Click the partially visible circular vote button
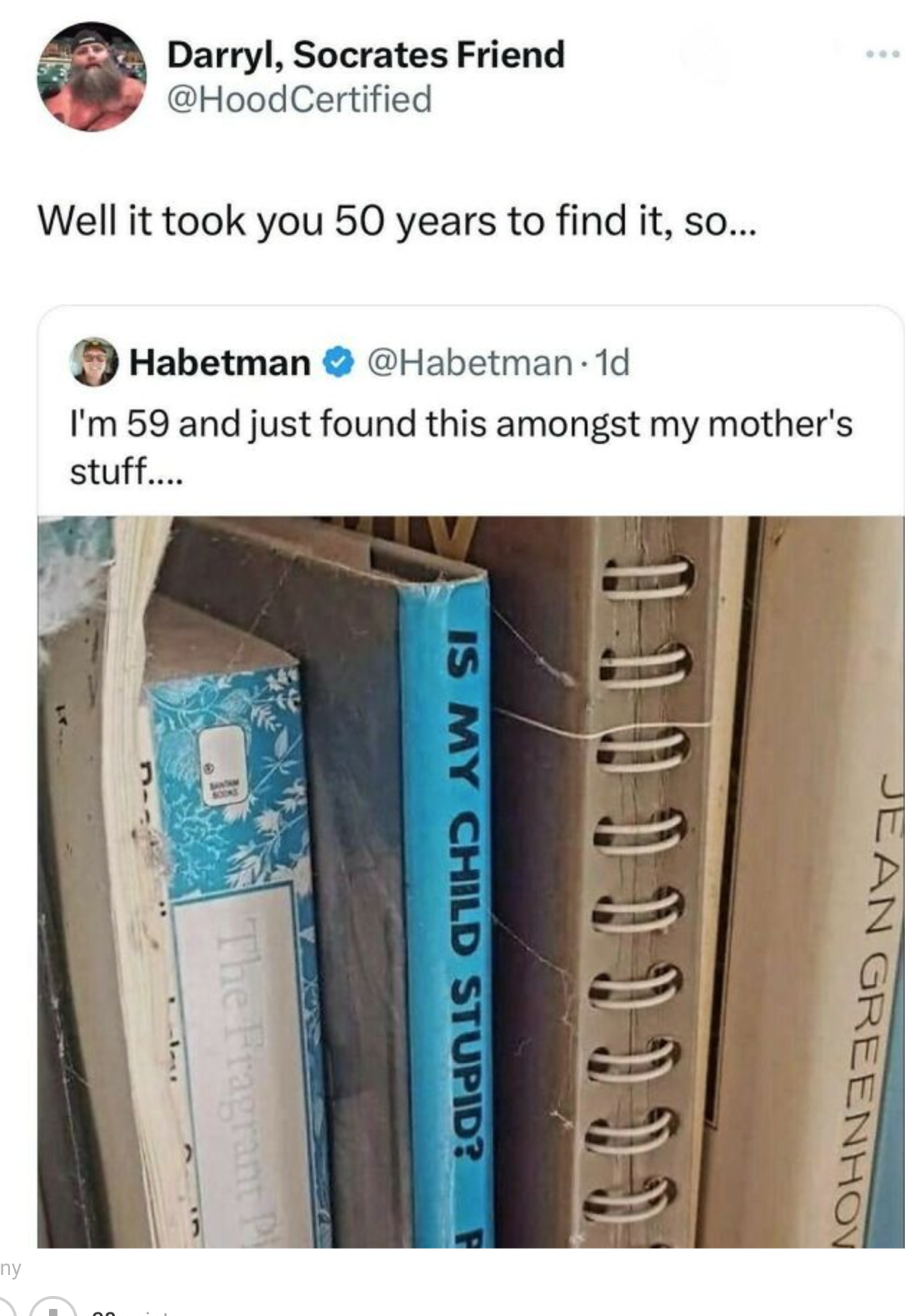 52,1306
